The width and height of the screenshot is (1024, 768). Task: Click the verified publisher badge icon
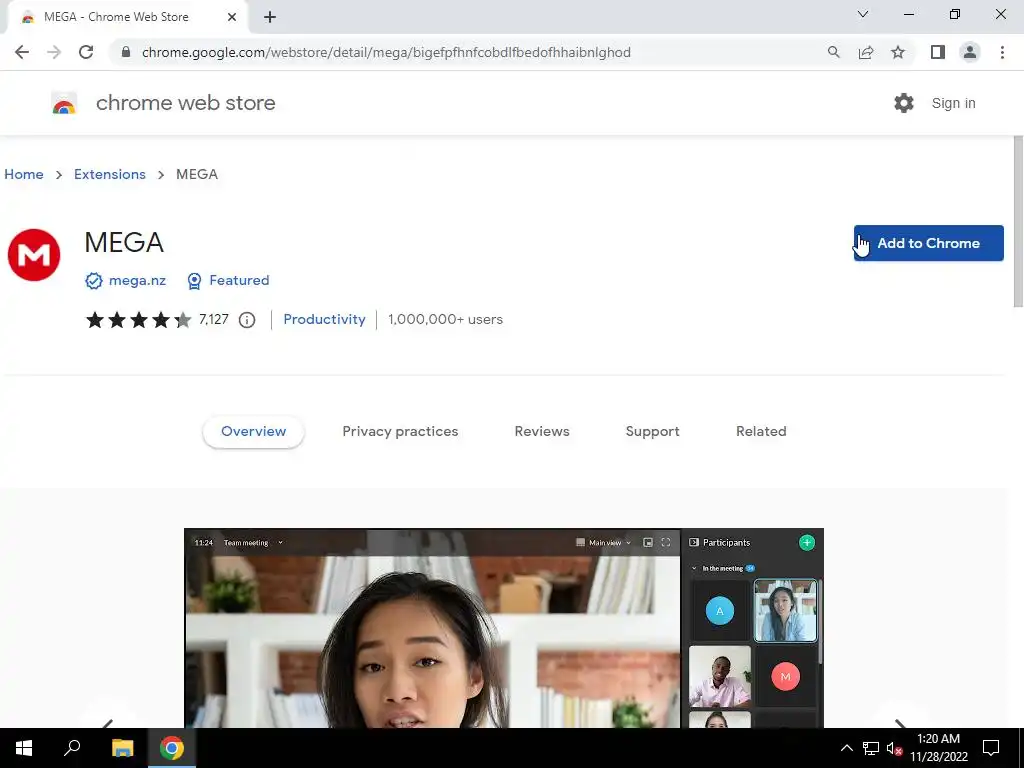[93, 281]
